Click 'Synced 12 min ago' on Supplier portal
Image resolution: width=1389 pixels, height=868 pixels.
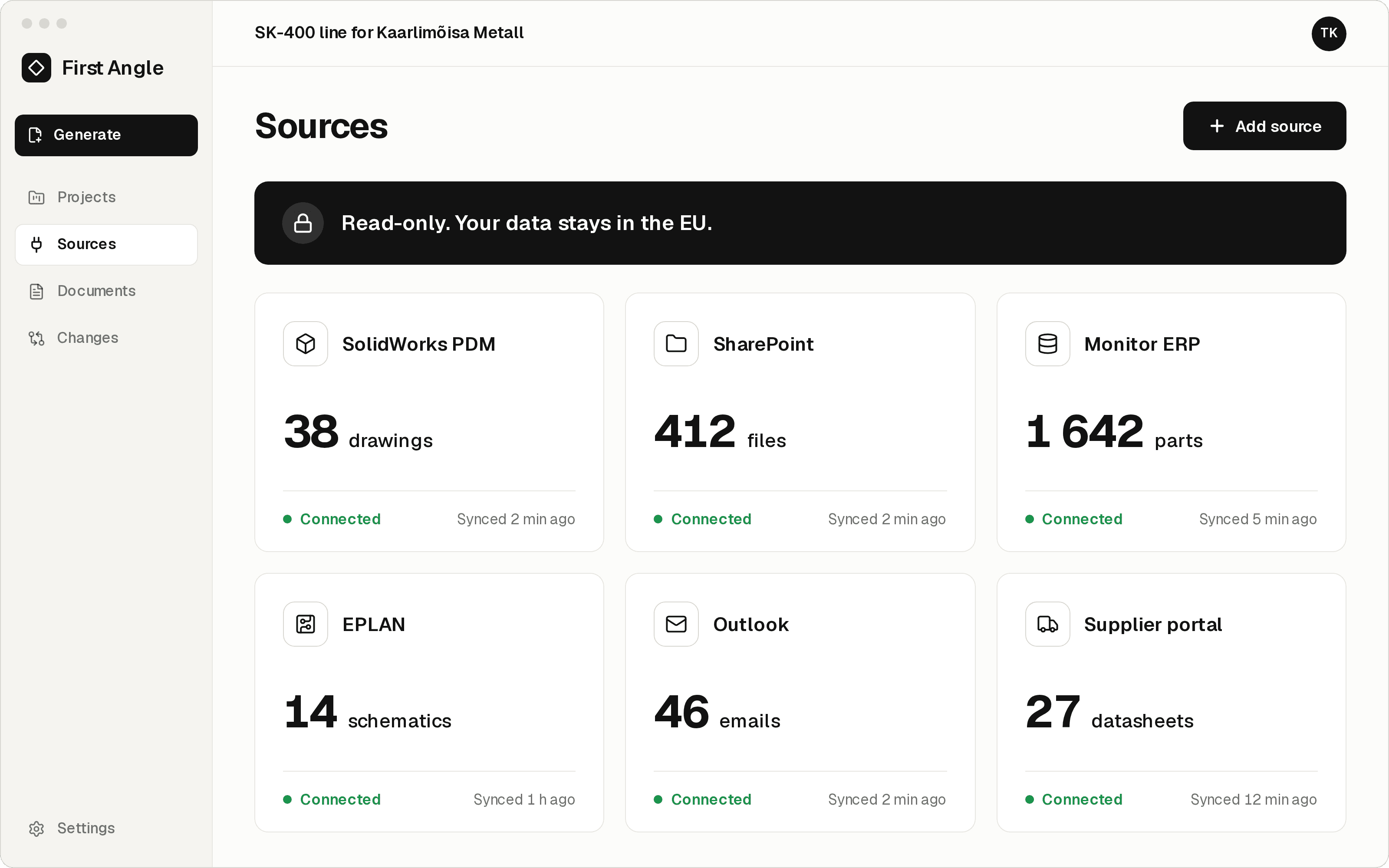(1254, 799)
